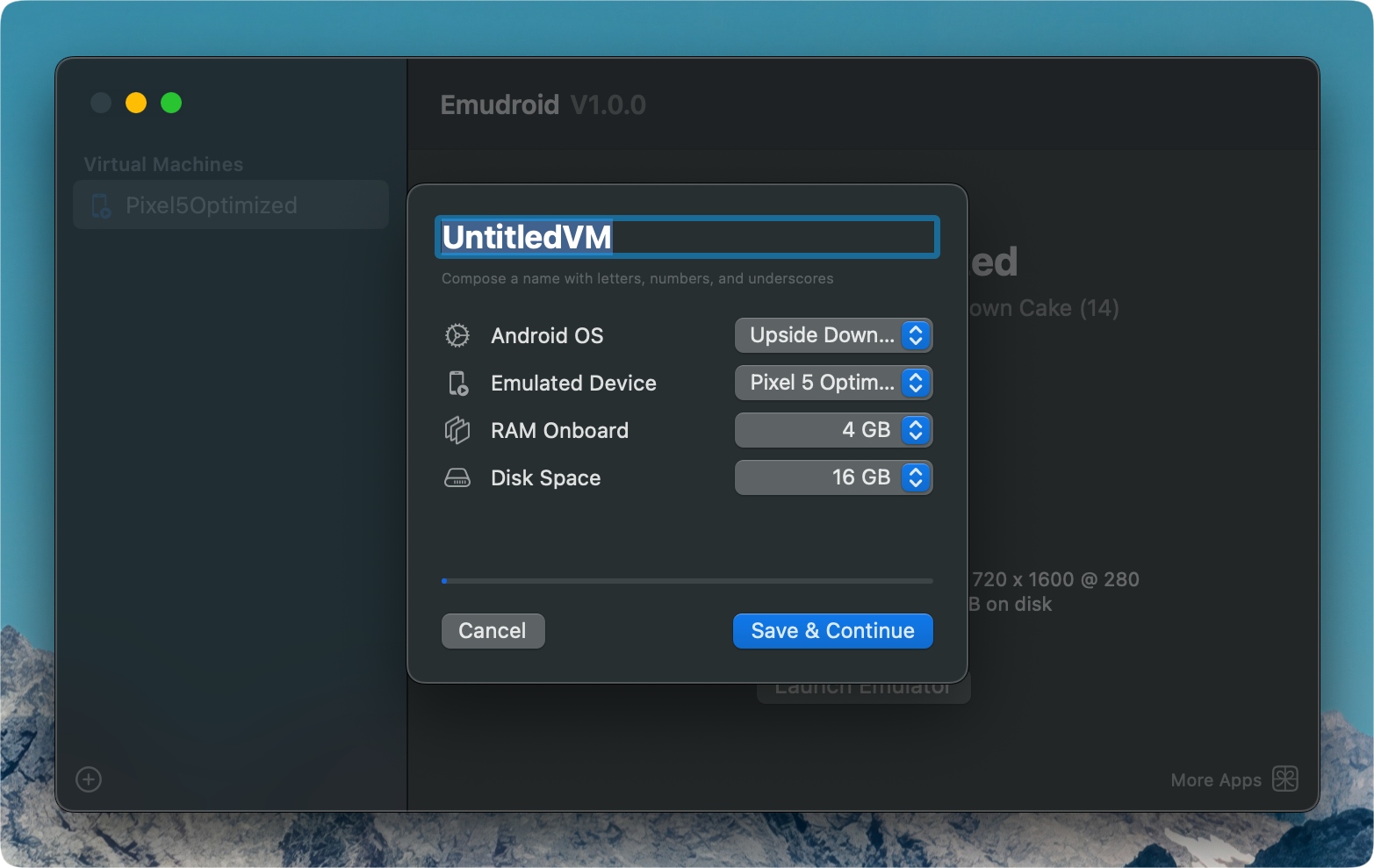This screenshot has height=868, width=1374.
Task: Click the Virtual Machines sidebar heading
Action: (x=163, y=164)
